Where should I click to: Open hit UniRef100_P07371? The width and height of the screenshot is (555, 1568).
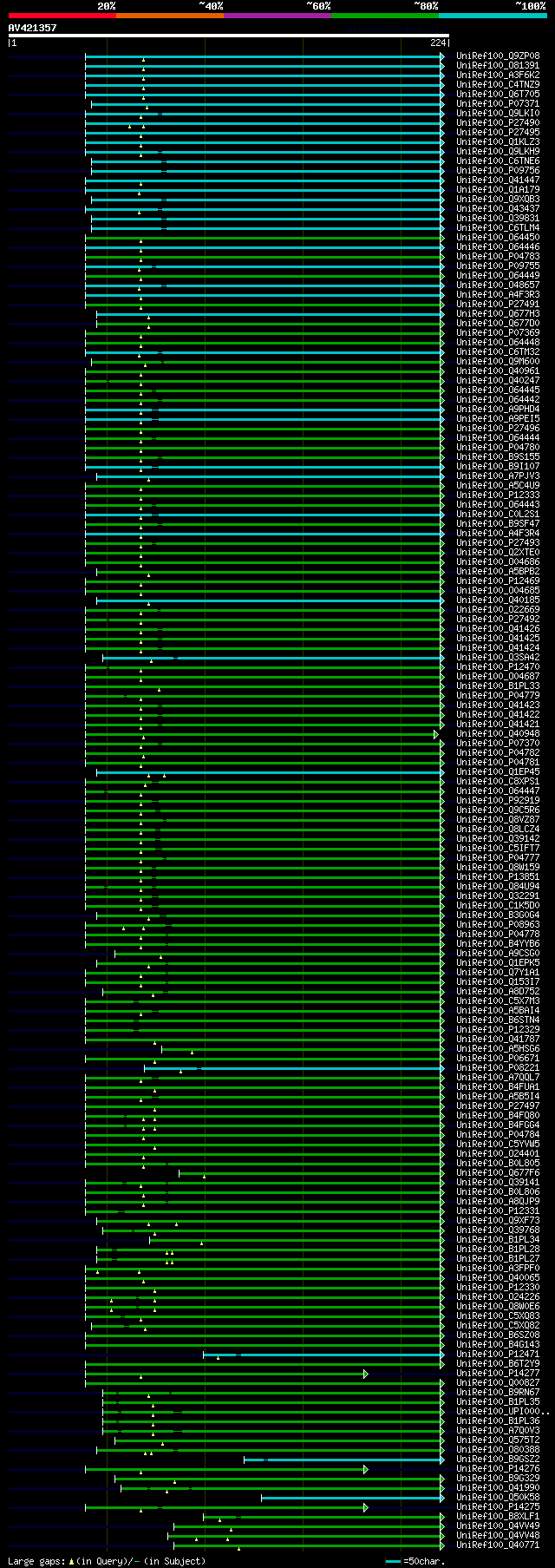(498, 104)
